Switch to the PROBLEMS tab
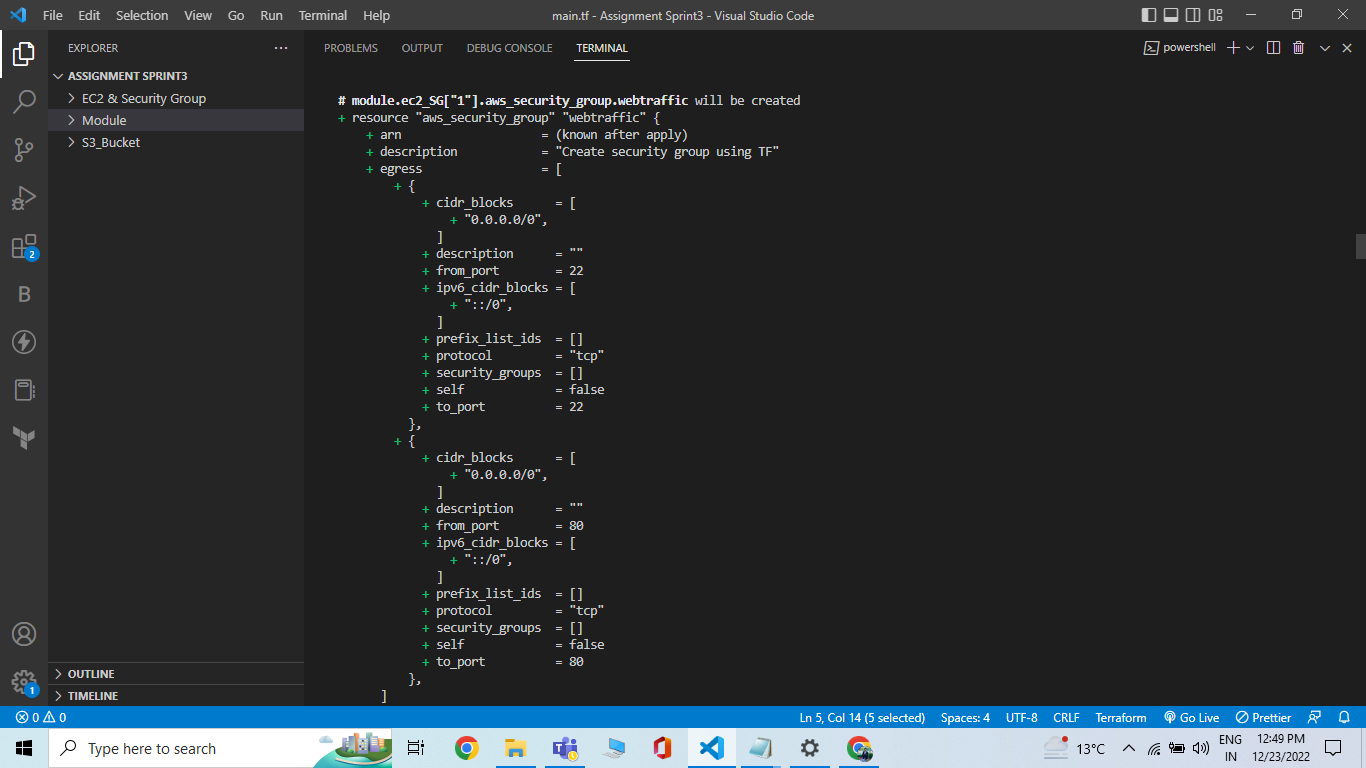The image size is (1366, 768). 349,47
